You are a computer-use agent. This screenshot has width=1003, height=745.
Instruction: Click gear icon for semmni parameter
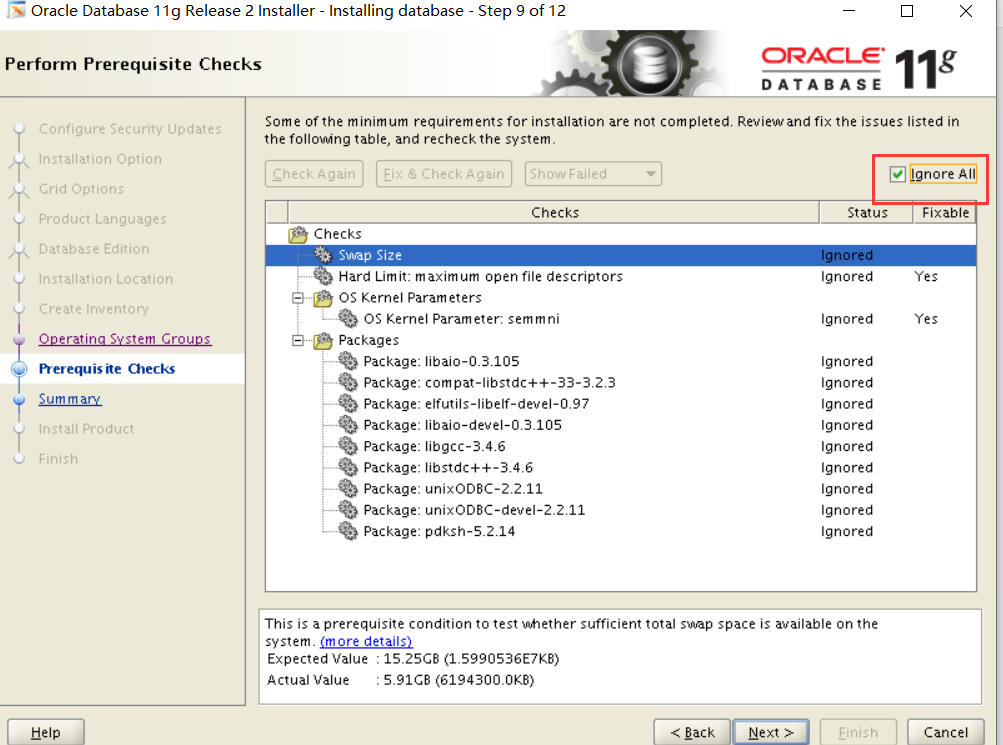348,318
